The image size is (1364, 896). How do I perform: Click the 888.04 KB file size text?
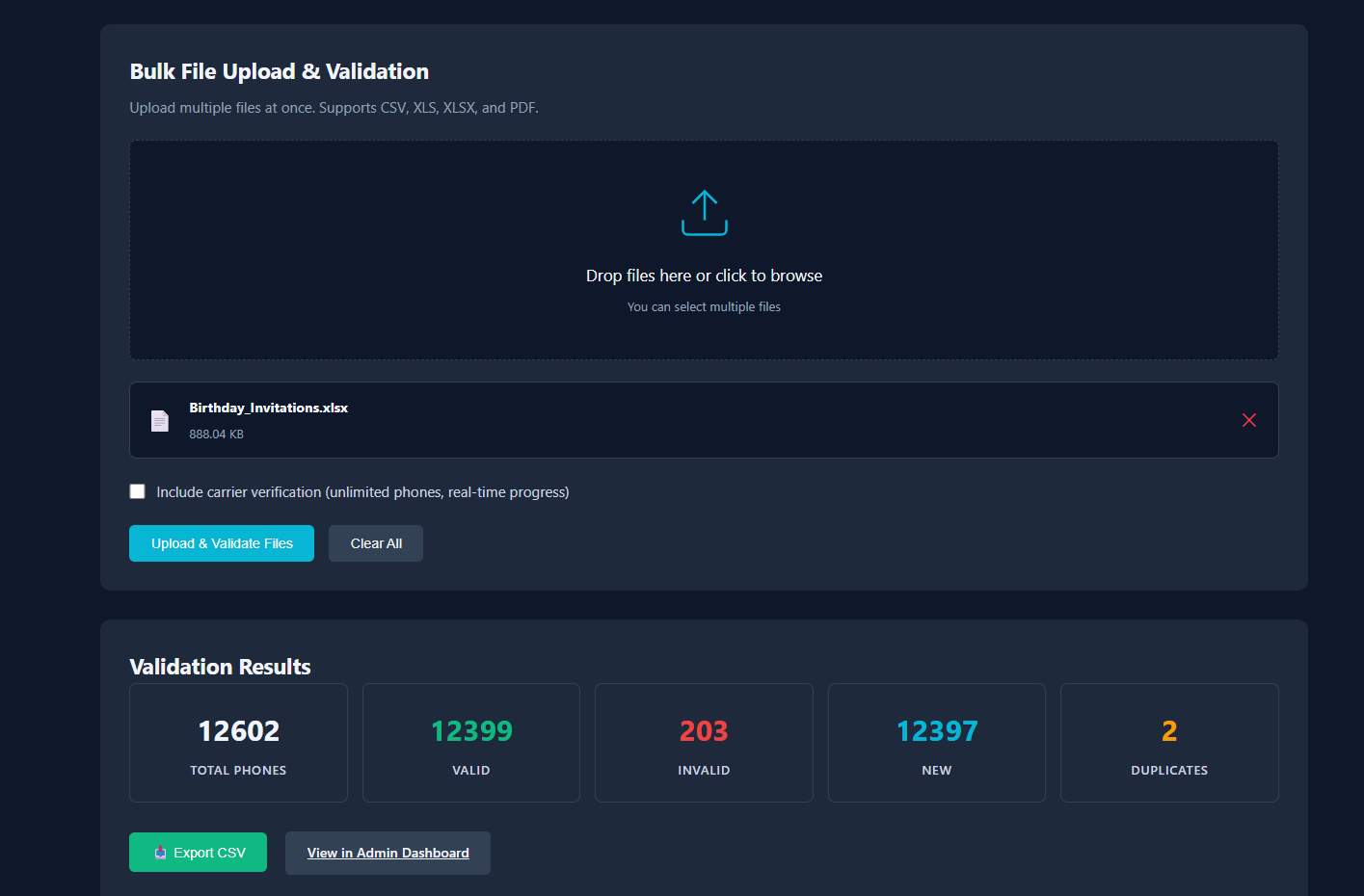tap(216, 435)
